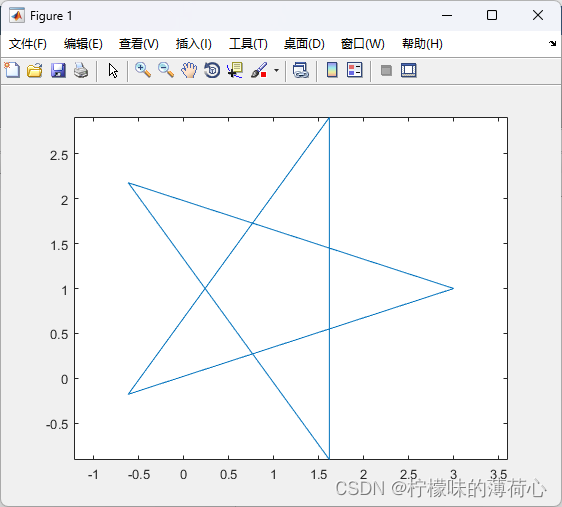Click the x-axis tick label -1
This screenshot has width=562, height=507.
tap(93, 475)
